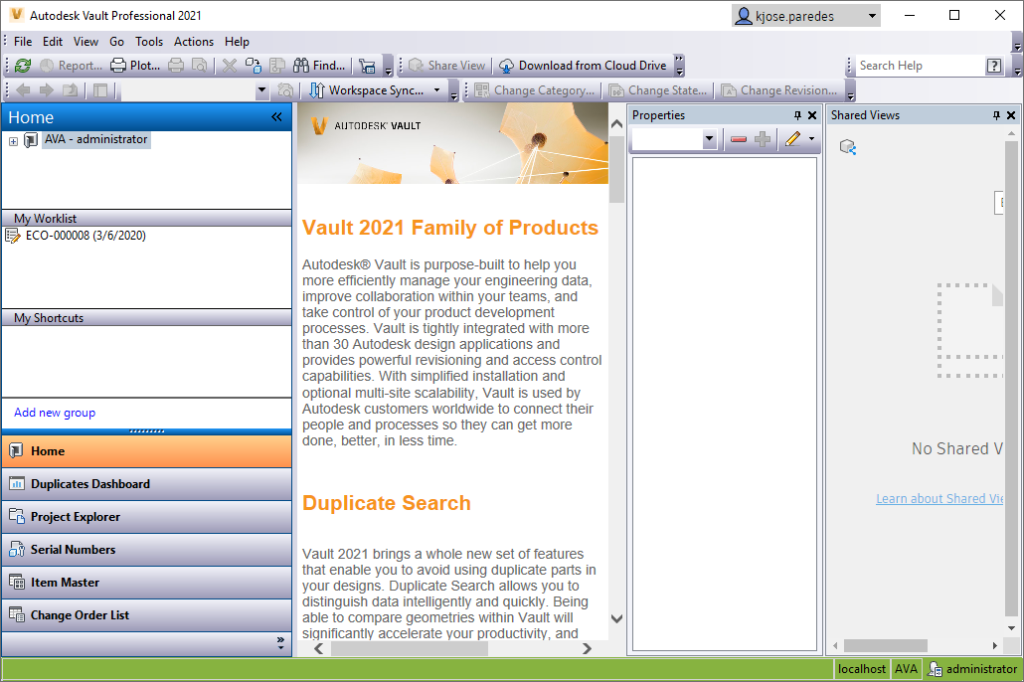Click the shared view model icon
Image resolution: width=1024 pixels, height=682 pixels.
coord(848,145)
